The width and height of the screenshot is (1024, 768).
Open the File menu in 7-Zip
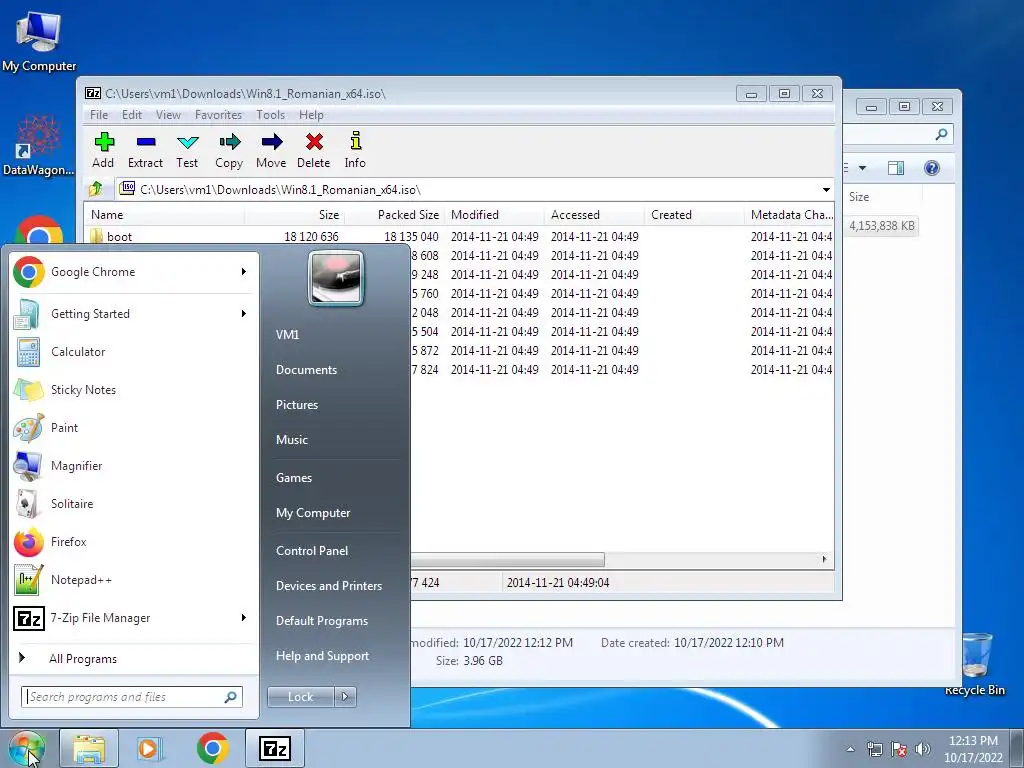[99, 115]
